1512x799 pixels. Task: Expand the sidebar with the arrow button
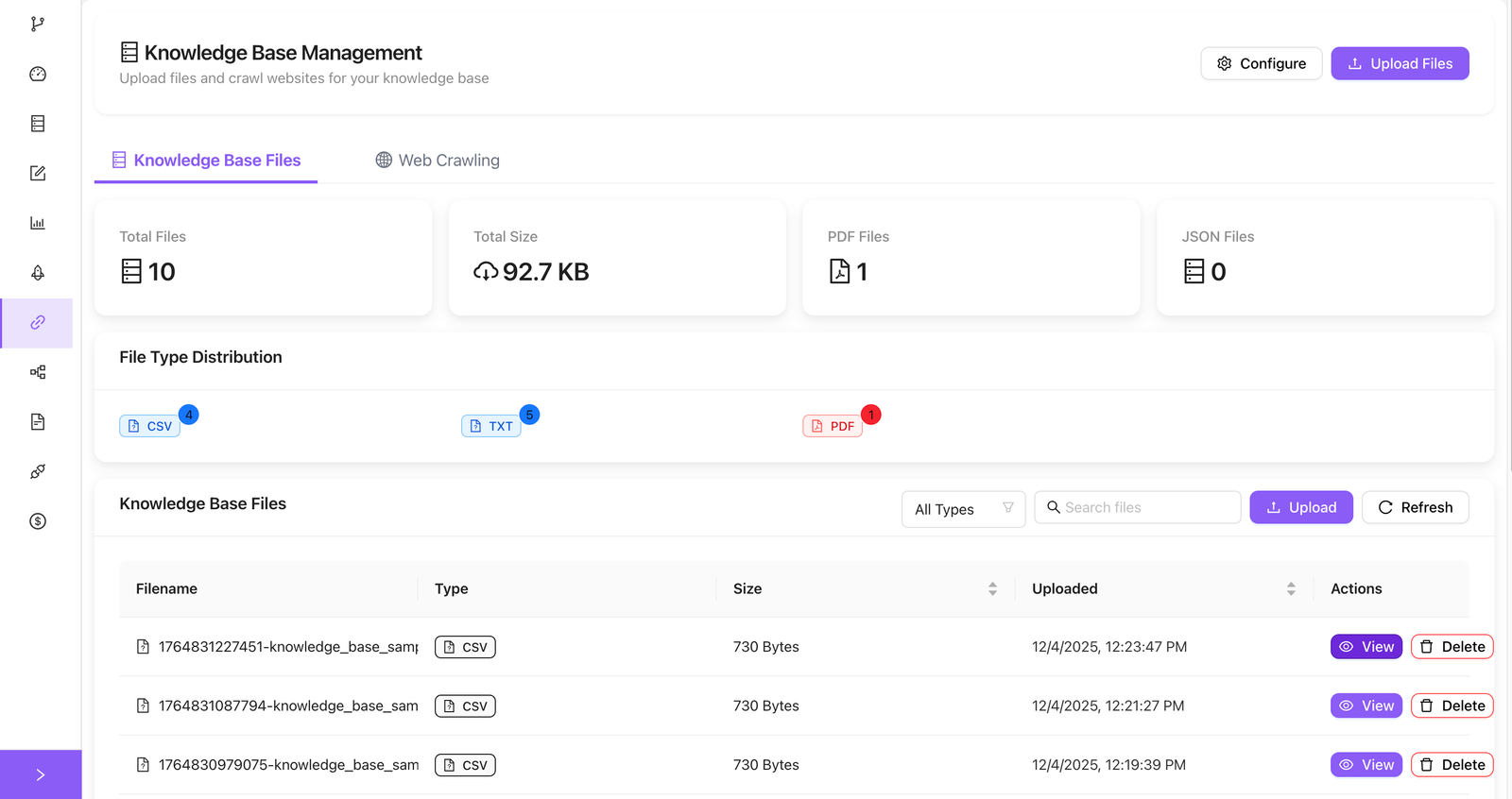pos(40,774)
